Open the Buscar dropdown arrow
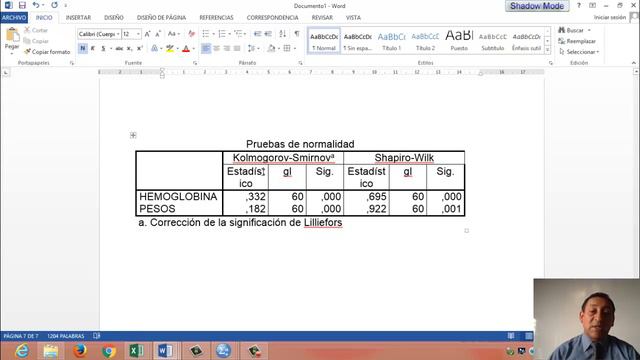Viewport: 640px width, 360px height. click(589, 30)
